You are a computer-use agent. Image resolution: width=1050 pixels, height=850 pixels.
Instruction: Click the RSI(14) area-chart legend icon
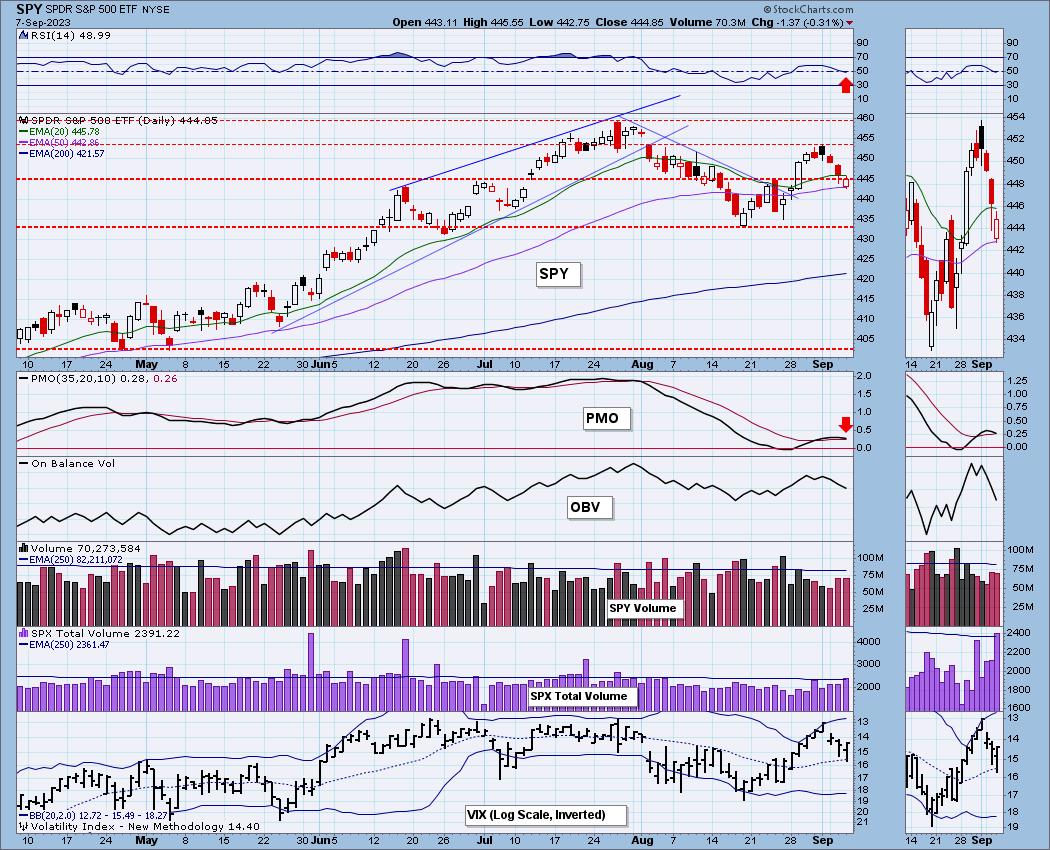pyautogui.click(x=22, y=36)
